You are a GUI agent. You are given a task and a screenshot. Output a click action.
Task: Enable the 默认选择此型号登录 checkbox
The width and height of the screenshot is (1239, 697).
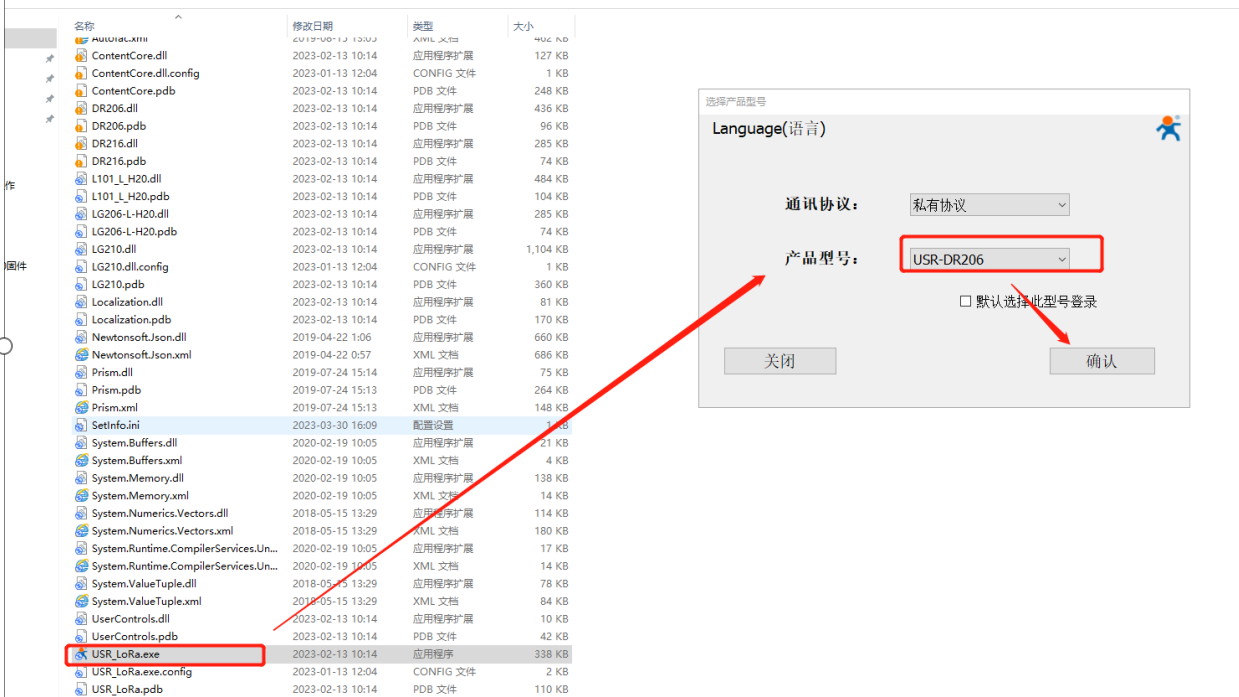click(x=965, y=301)
